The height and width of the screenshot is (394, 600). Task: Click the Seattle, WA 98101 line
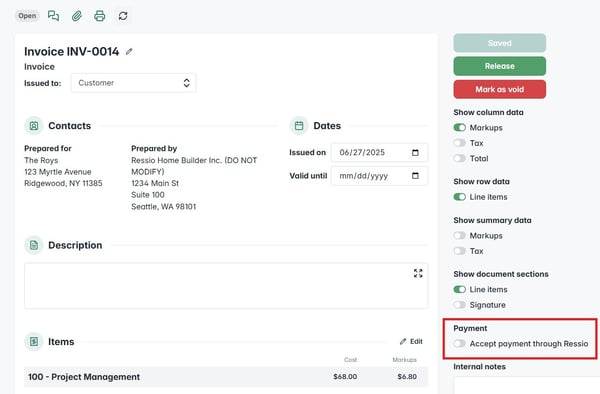tap(163, 207)
